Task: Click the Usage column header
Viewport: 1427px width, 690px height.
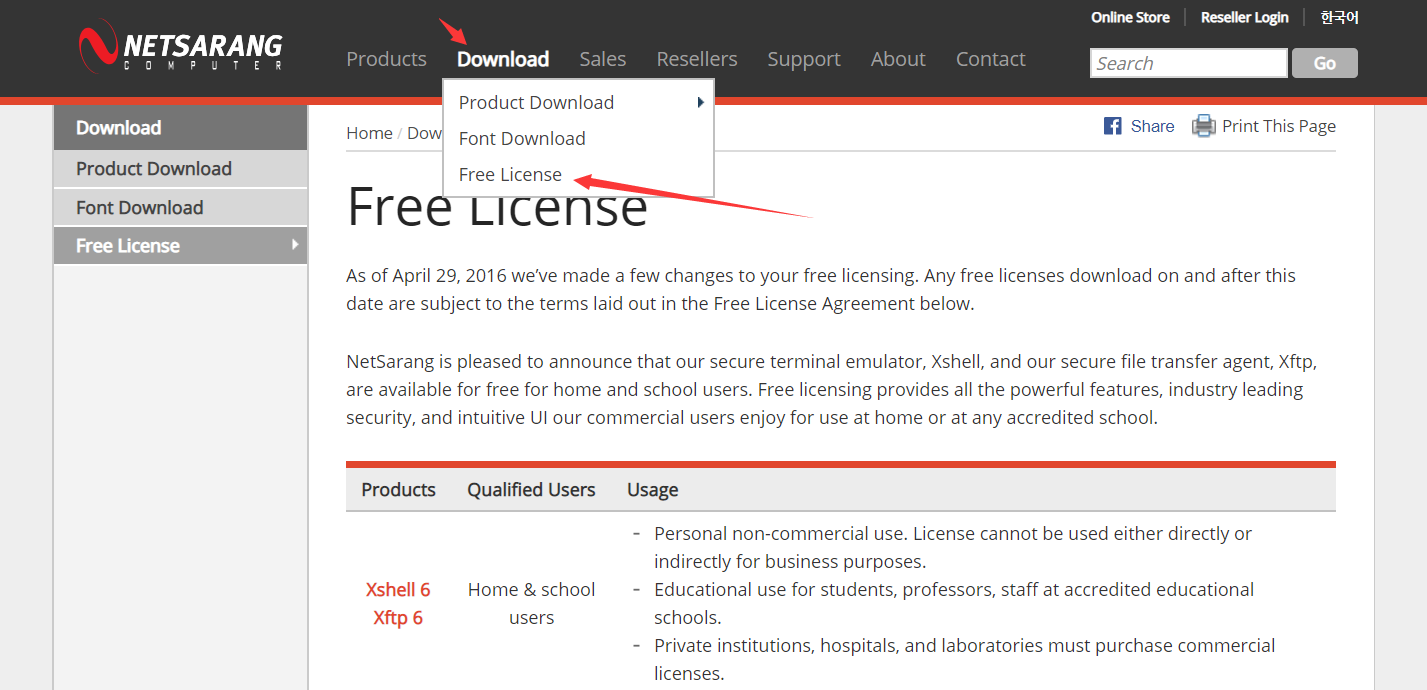Action: 652,489
